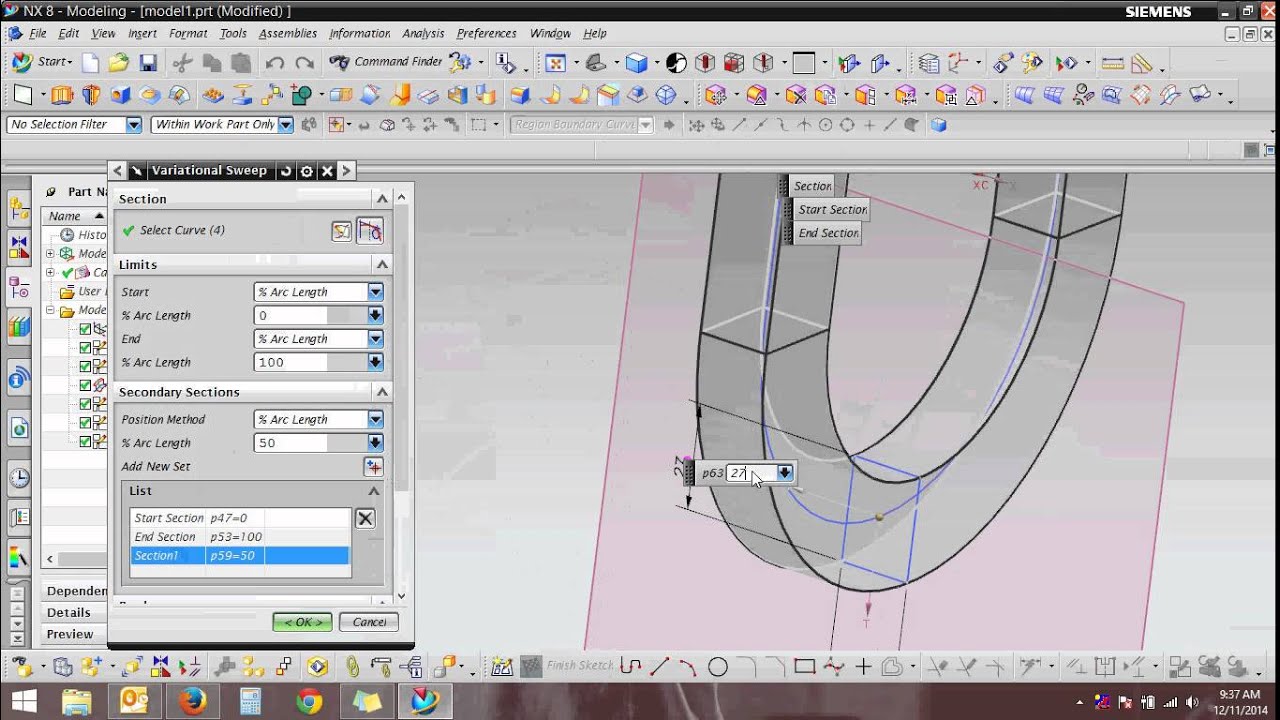Image resolution: width=1280 pixels, height=720 pixels.
Task: Click the Extrude tool icon
Action: pyautogui.click(x=62, y=95)
